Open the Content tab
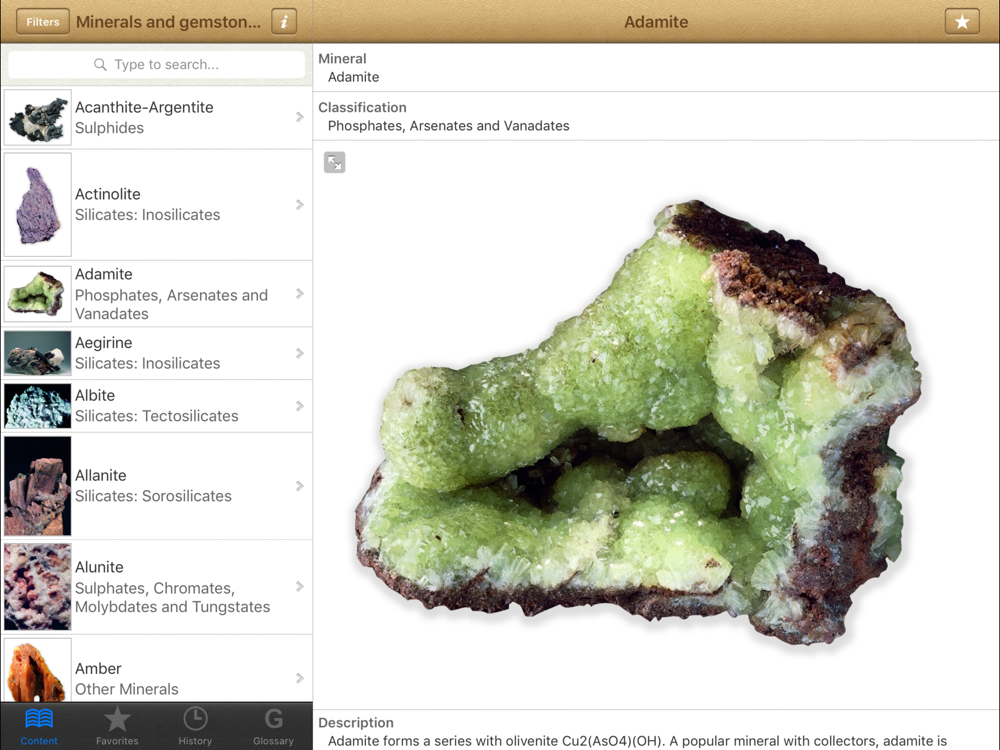1000x750 pixels. pyautogui.click(x=39, y=726)
